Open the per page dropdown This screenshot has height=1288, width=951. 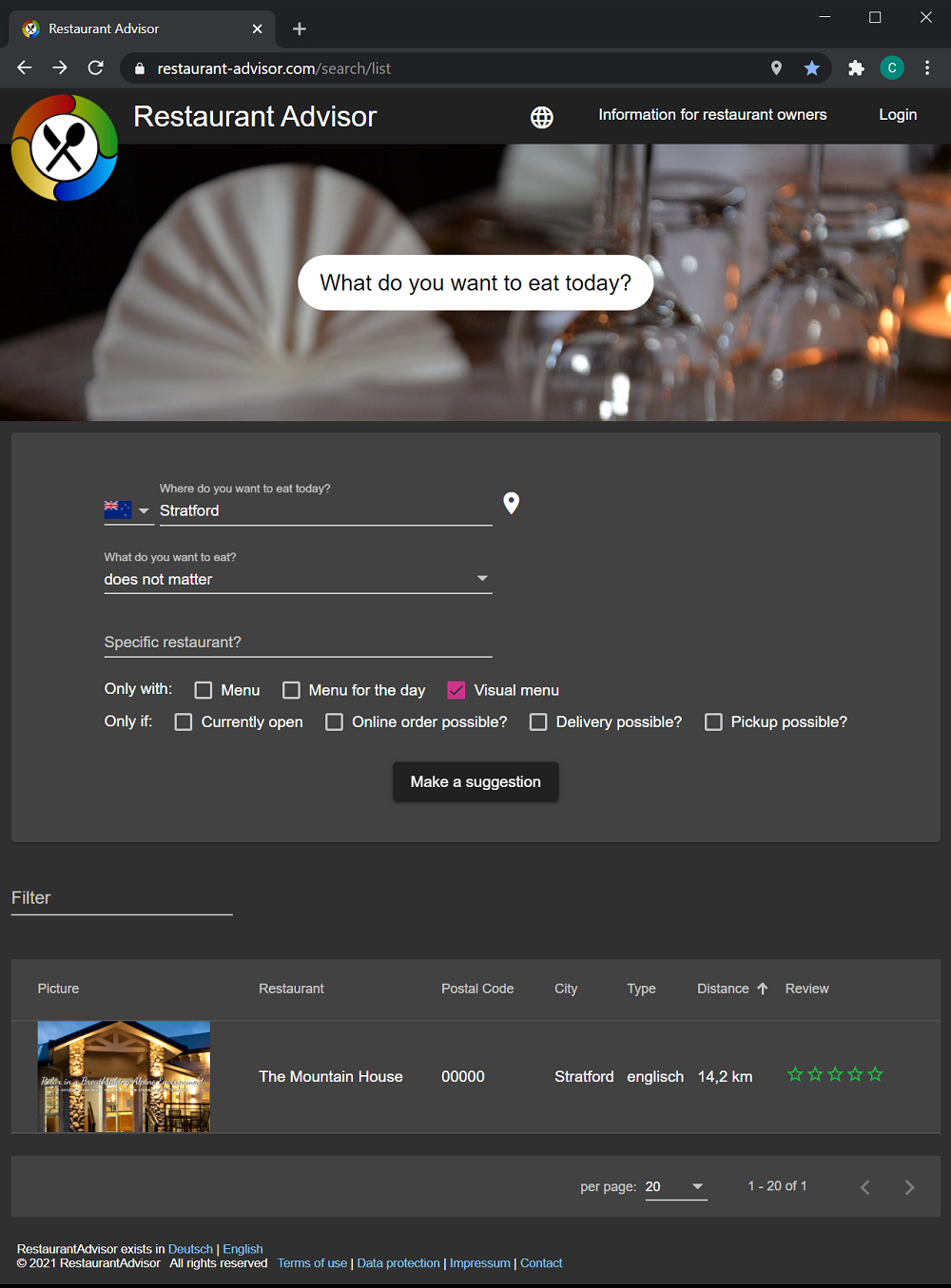point(676,1186)
